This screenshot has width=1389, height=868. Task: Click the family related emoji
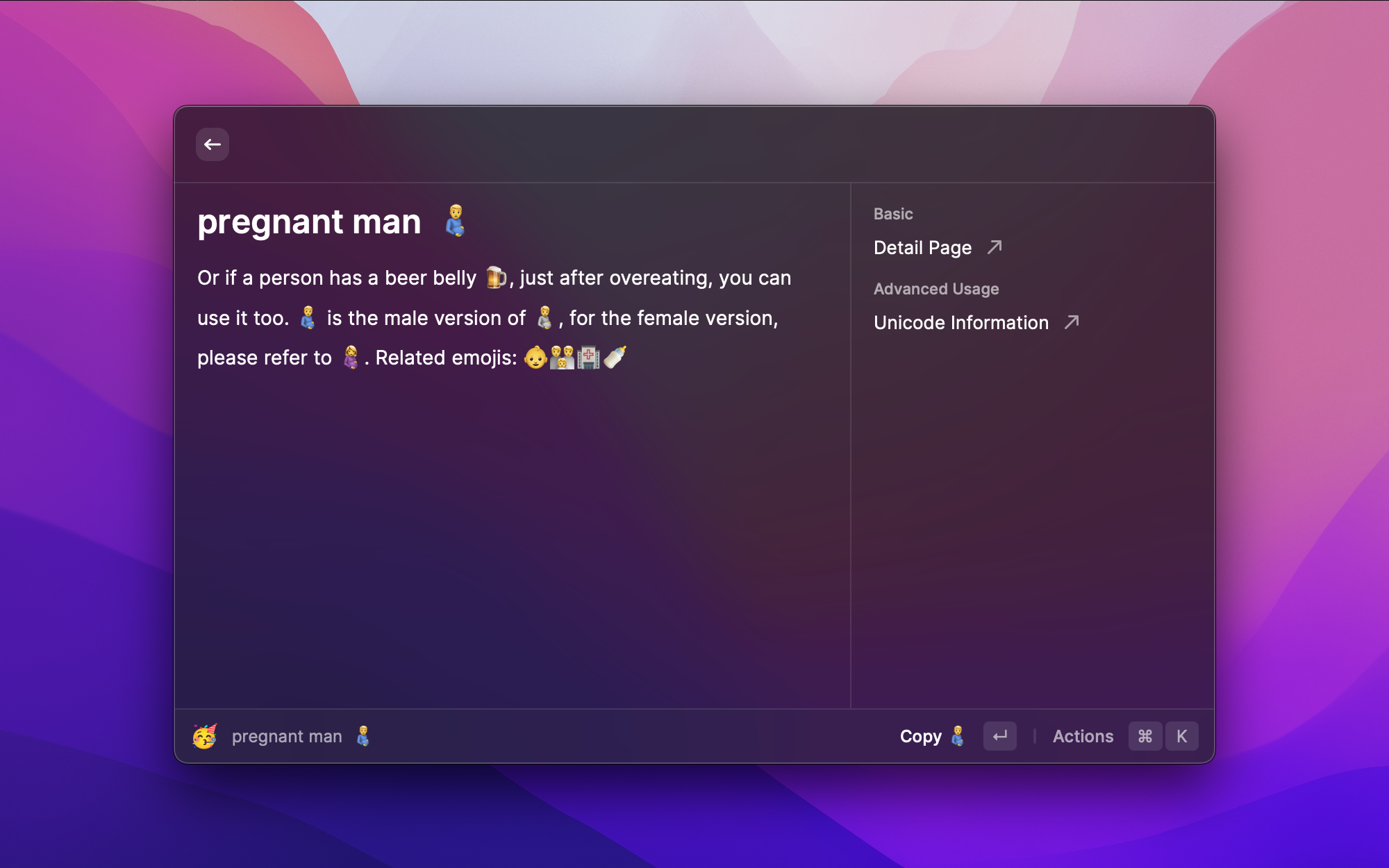tap(562, 358)
